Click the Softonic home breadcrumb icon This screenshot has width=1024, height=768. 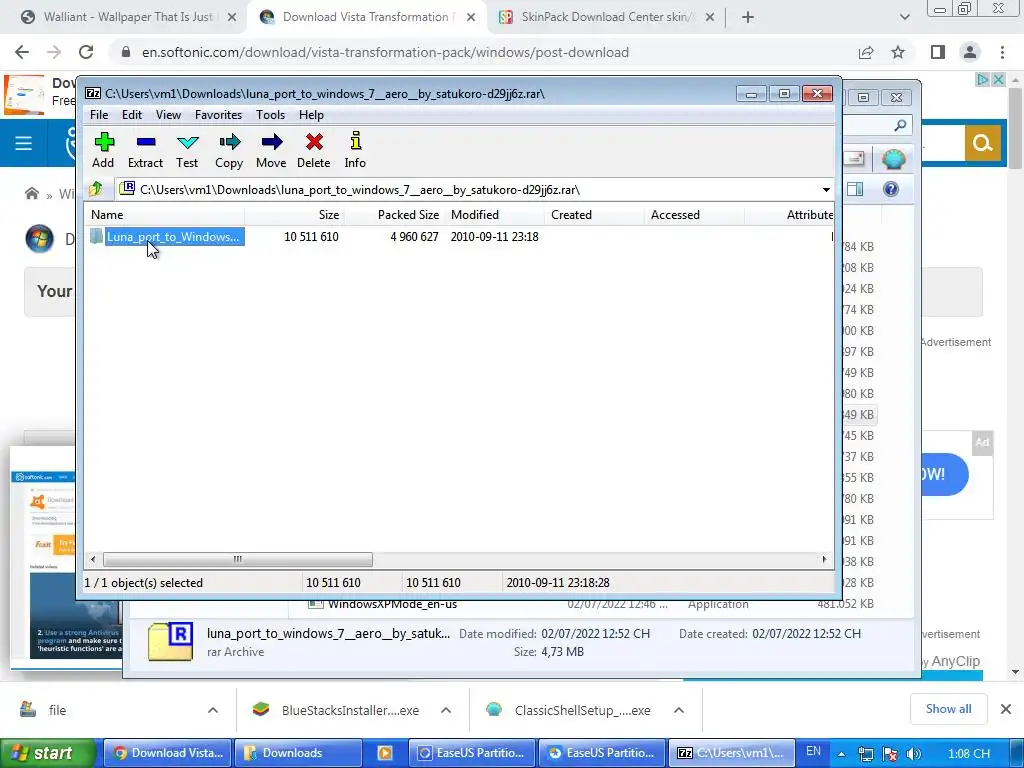[32, 193]
